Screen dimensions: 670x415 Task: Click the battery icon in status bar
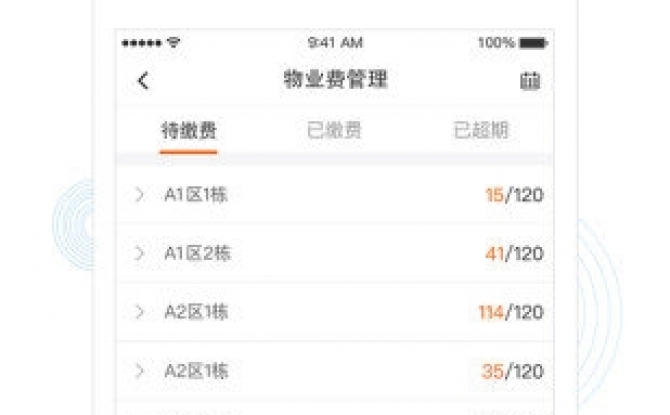pos(533,43)
